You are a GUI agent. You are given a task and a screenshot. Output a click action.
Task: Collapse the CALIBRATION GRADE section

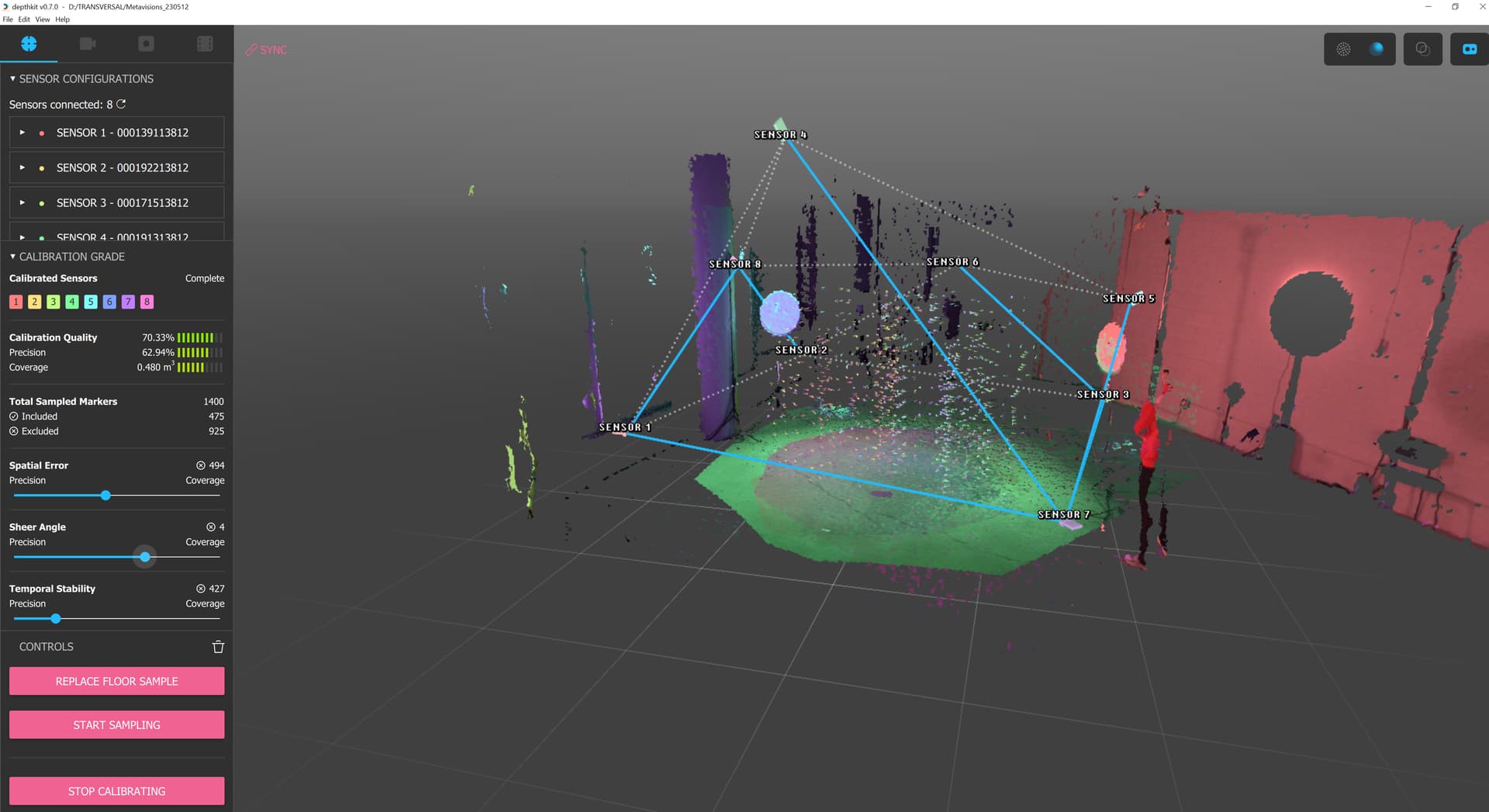[x=12, y=257]
